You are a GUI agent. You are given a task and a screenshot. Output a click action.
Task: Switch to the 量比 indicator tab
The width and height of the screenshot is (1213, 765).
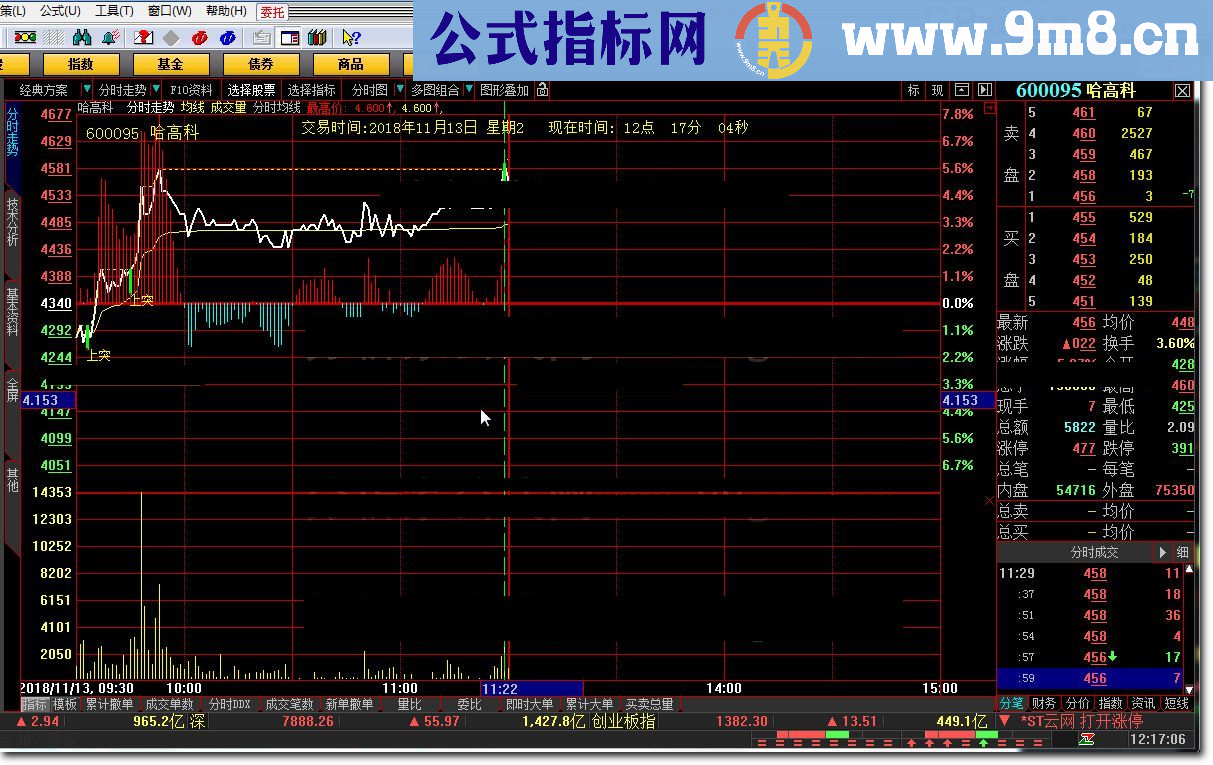(x=409, y=704)
